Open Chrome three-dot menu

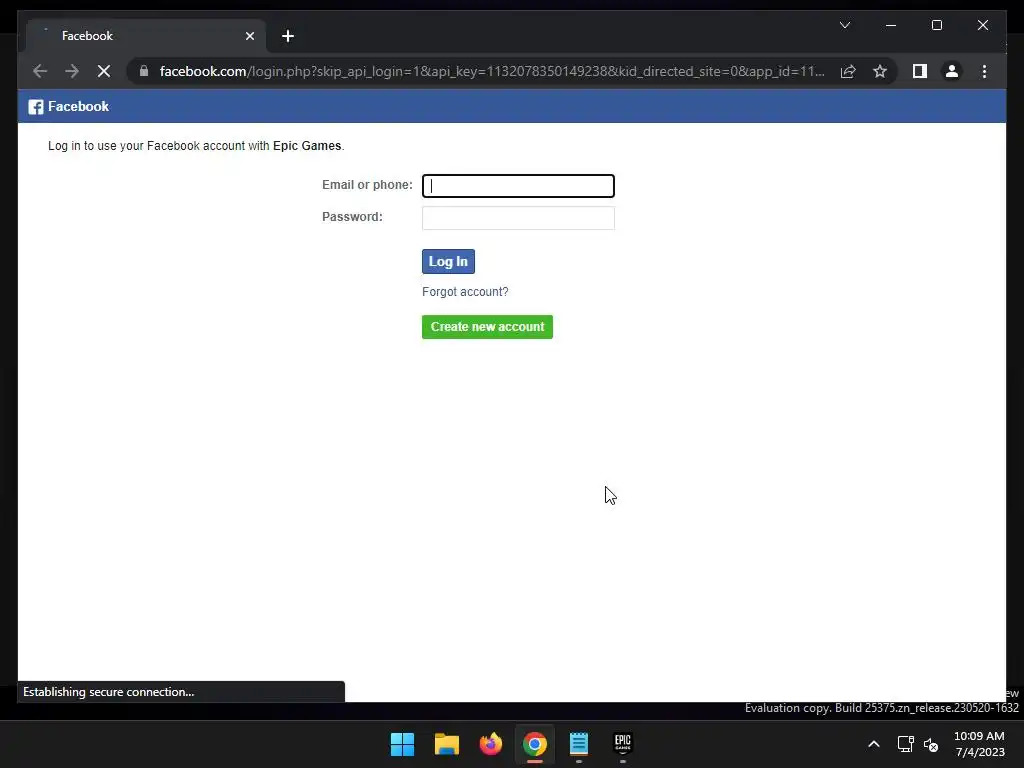tap(984, 71)
